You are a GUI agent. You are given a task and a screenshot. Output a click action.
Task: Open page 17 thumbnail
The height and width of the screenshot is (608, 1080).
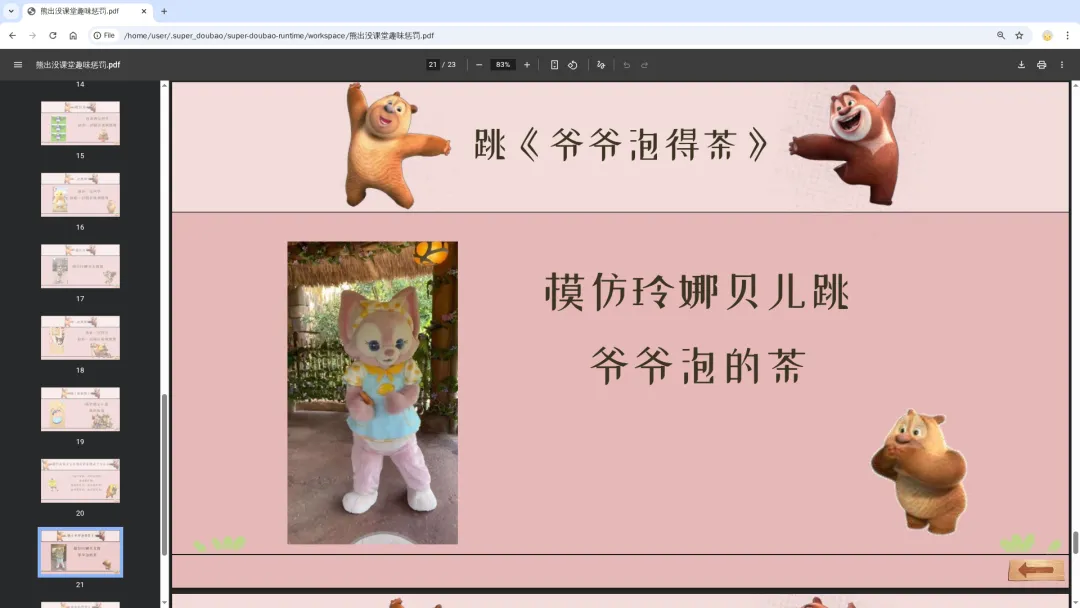click(x=80, y=266)
